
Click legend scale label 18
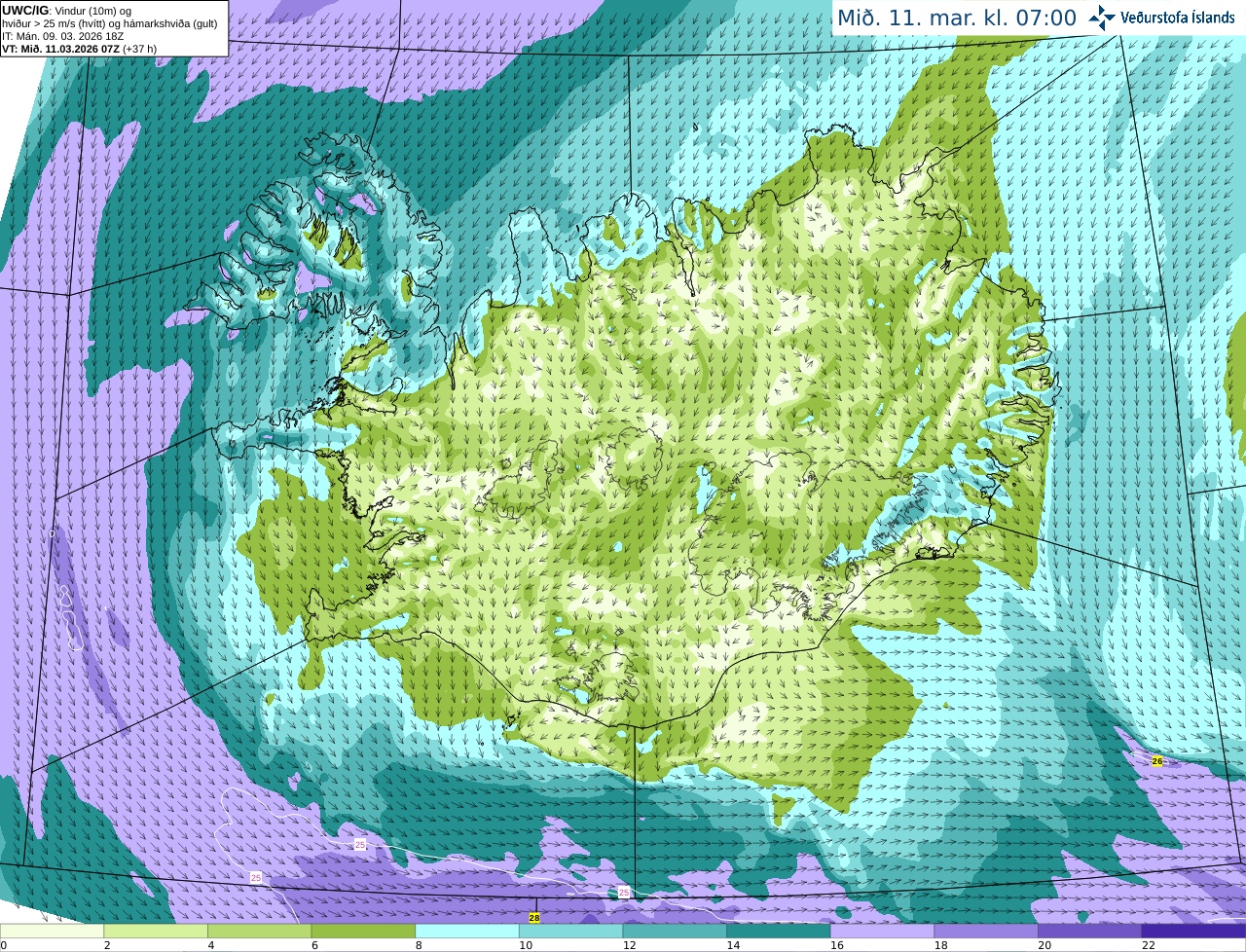tap(940, 945)
